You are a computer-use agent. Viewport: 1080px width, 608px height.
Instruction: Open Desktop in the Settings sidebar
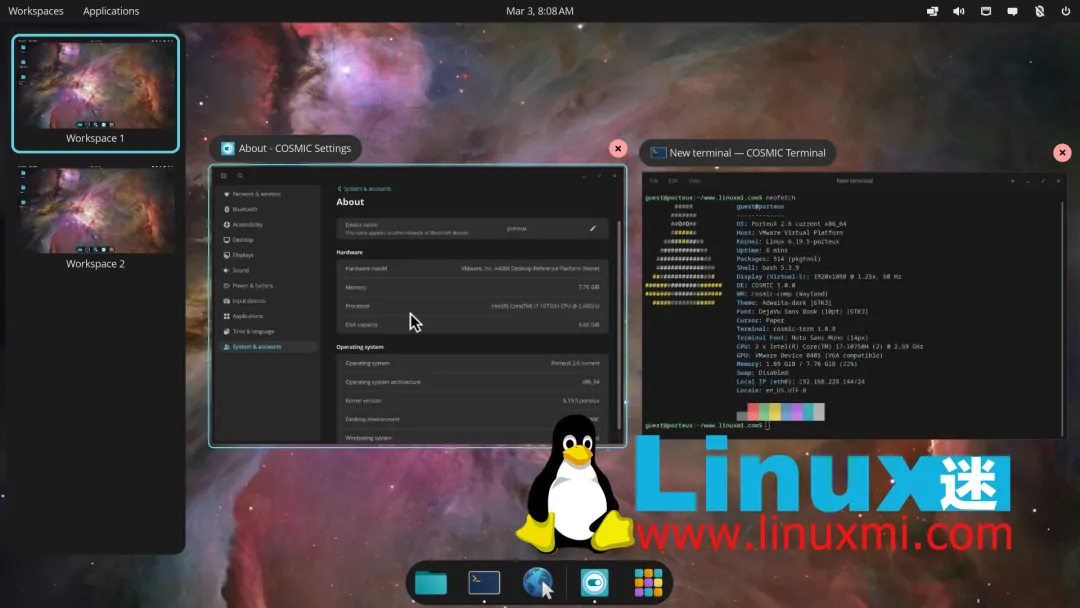[x=265, y=240]
